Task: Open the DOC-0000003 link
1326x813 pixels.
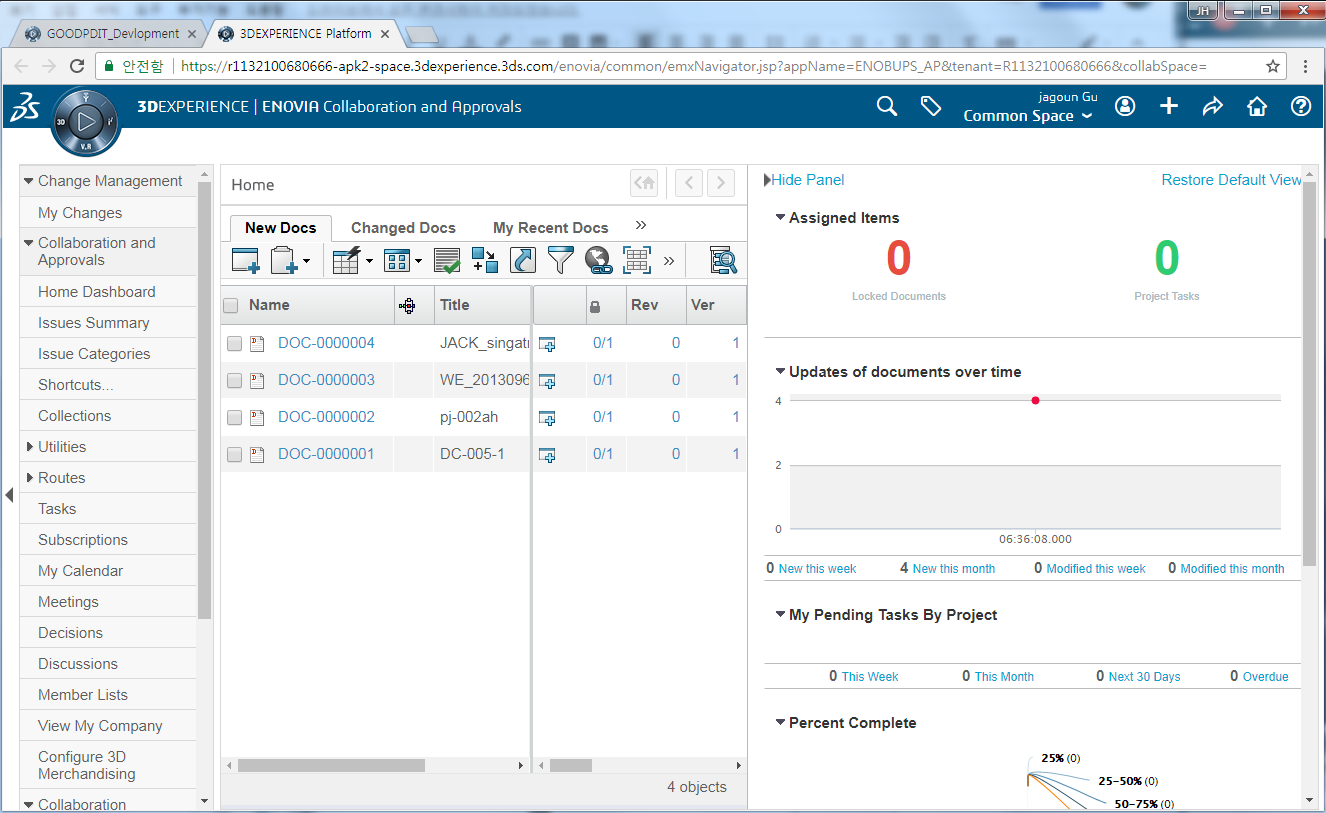Action: pyautogui.click(x=326, y=380)
